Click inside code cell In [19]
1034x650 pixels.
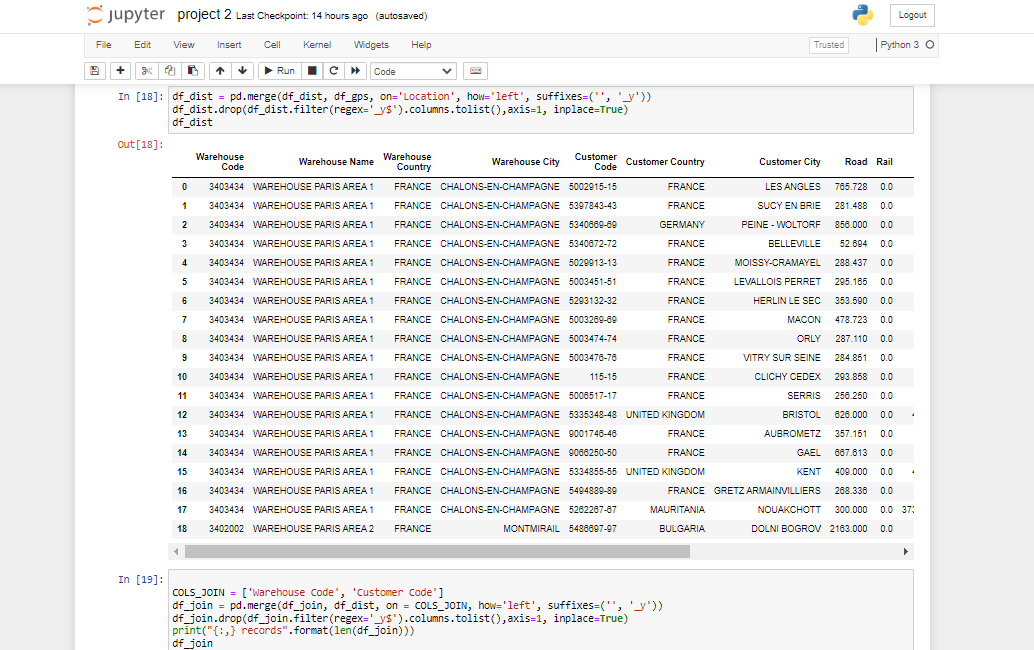point(541,610)
